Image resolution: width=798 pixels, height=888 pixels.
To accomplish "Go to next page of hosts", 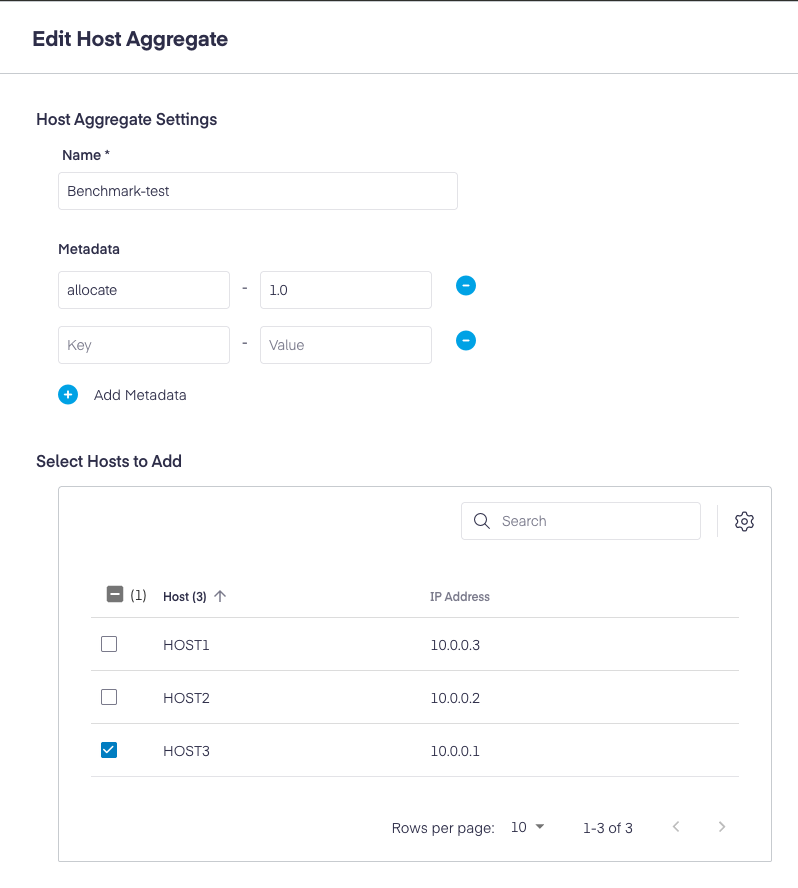I will coord(722,827).
